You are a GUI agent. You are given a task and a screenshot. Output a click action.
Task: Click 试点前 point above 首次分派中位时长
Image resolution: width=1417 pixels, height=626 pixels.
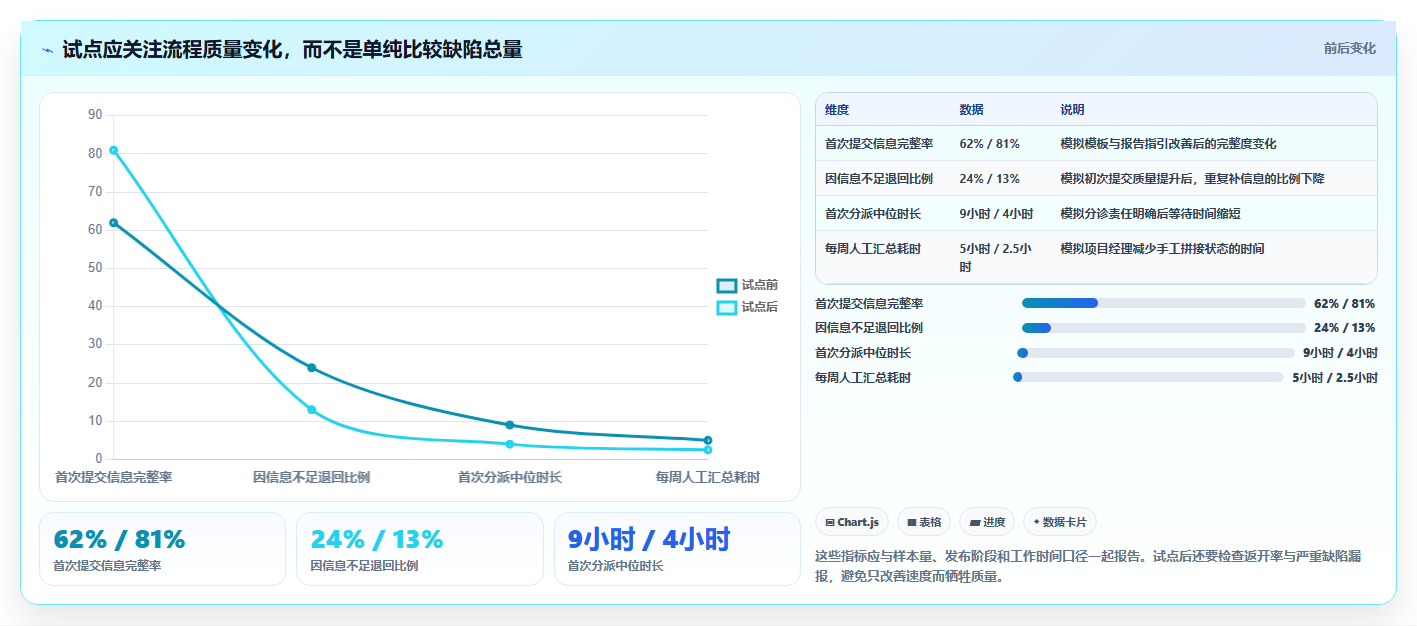point(510,425)
